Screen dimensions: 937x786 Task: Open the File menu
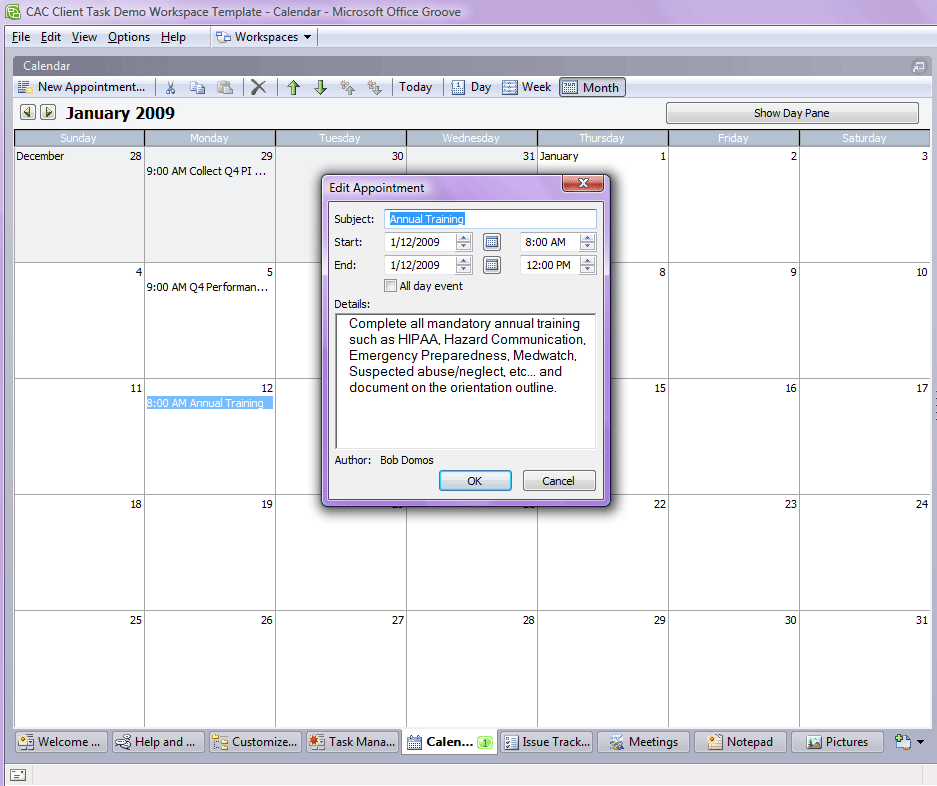[21, 37]
